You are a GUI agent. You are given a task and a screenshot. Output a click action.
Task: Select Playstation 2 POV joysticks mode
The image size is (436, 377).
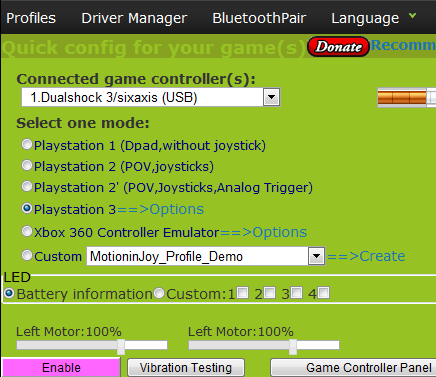[27, 165]
